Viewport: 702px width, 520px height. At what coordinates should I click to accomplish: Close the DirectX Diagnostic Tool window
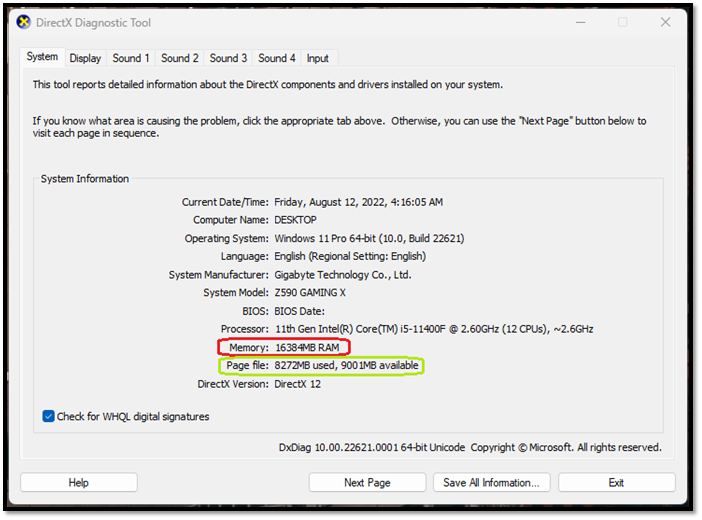[665, 22]
